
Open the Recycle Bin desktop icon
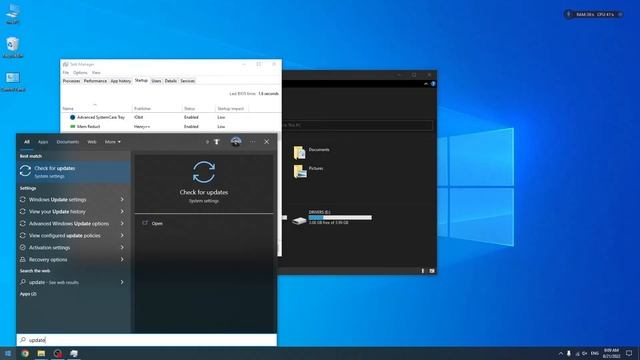coord(13,47)
